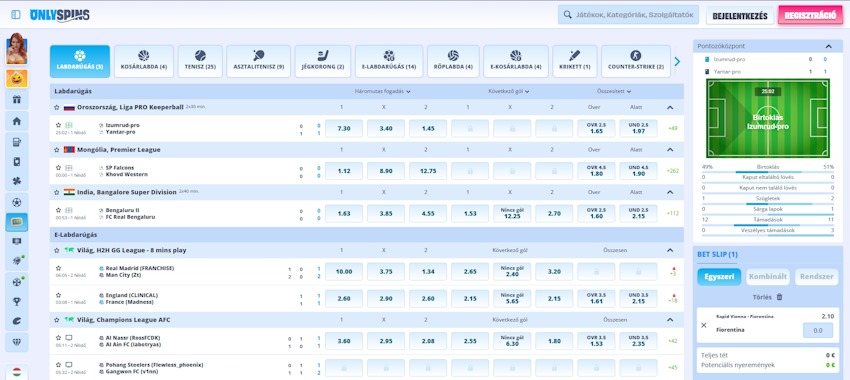Open pitch tracker icon for Izumrud-pro match
Screen dimensions: 850x380
69,125
